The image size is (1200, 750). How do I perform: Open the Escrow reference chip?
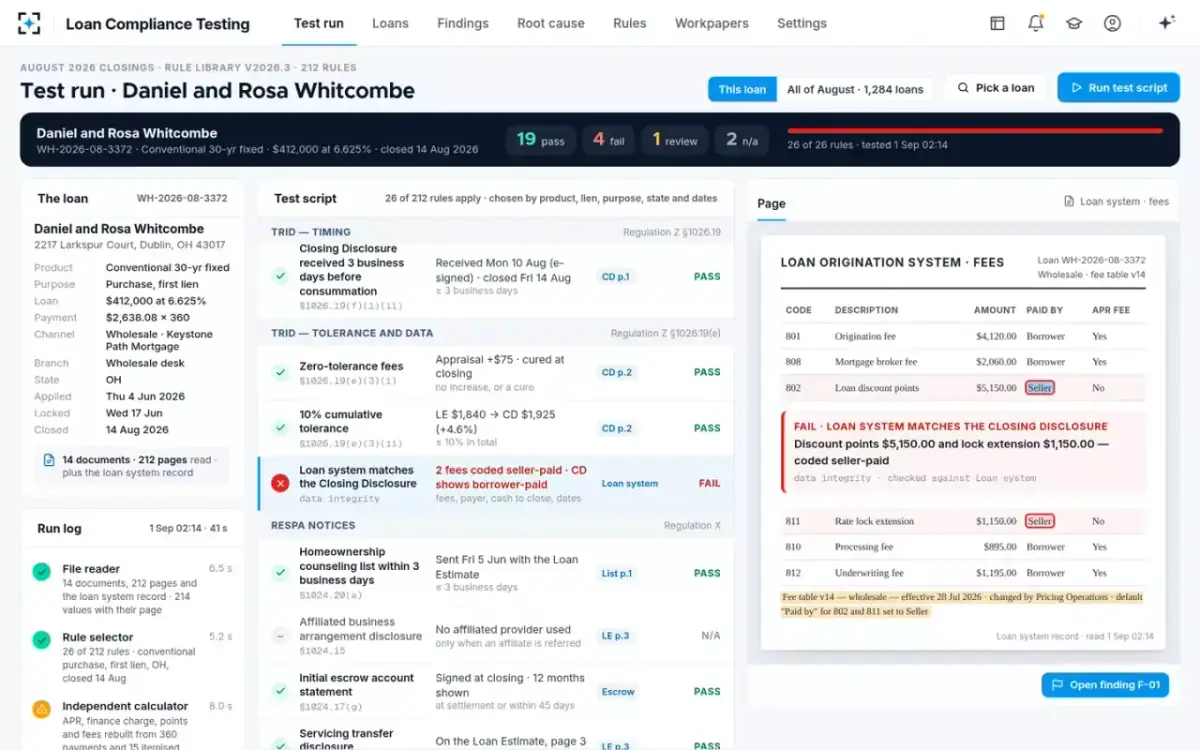[x=618, y=691]
